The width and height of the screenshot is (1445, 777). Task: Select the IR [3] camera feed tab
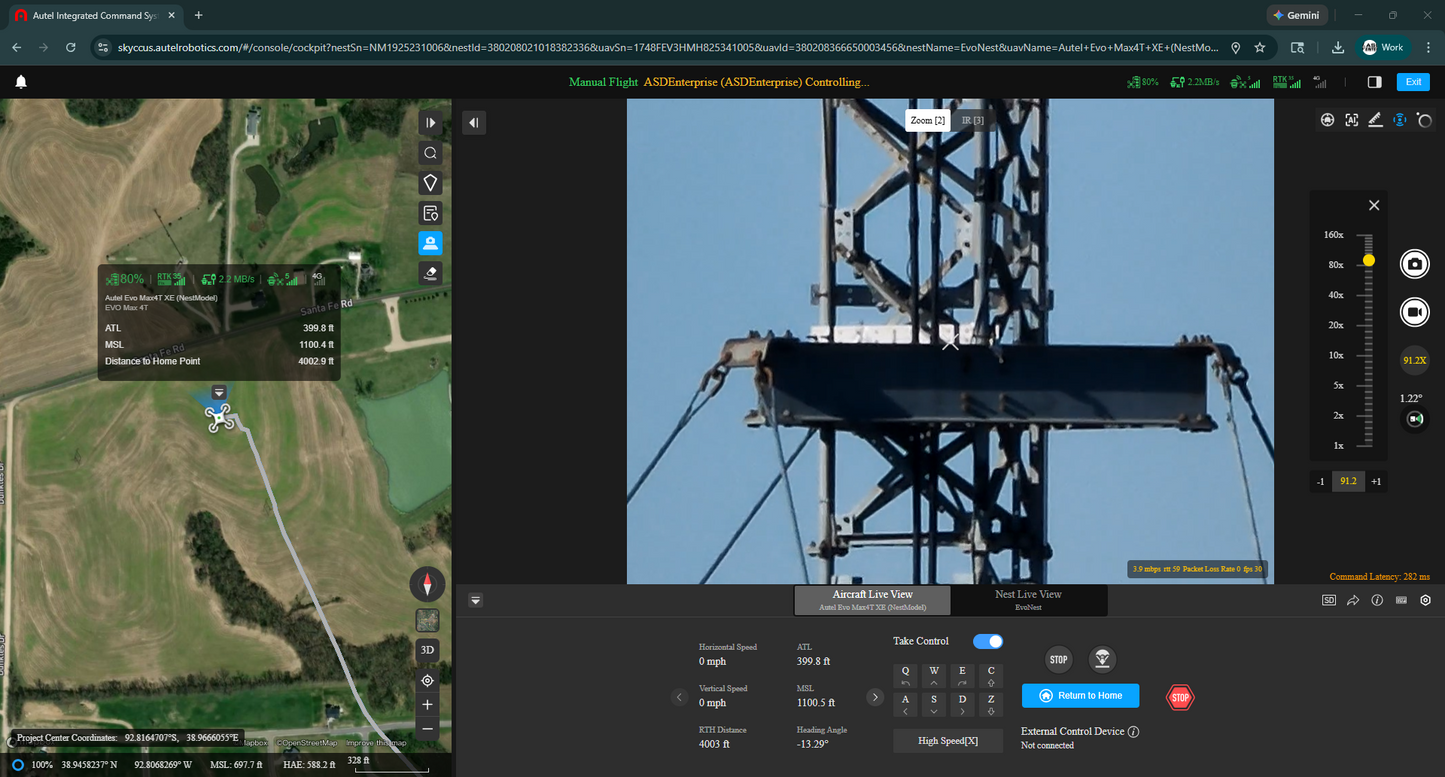[971, 119]
